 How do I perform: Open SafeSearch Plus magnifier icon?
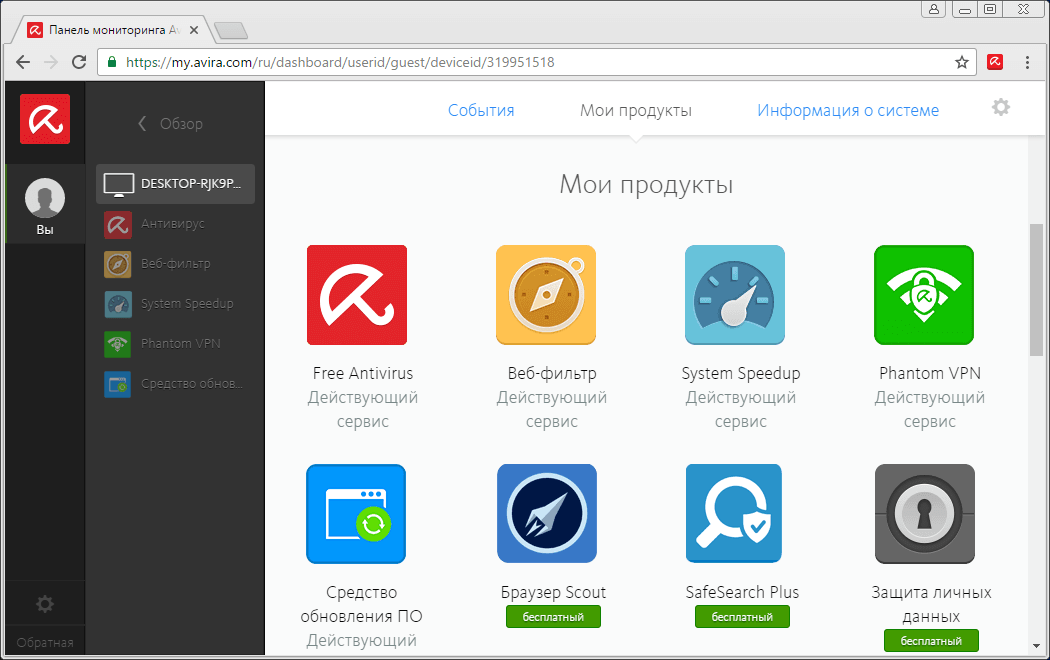click(735, 513)
